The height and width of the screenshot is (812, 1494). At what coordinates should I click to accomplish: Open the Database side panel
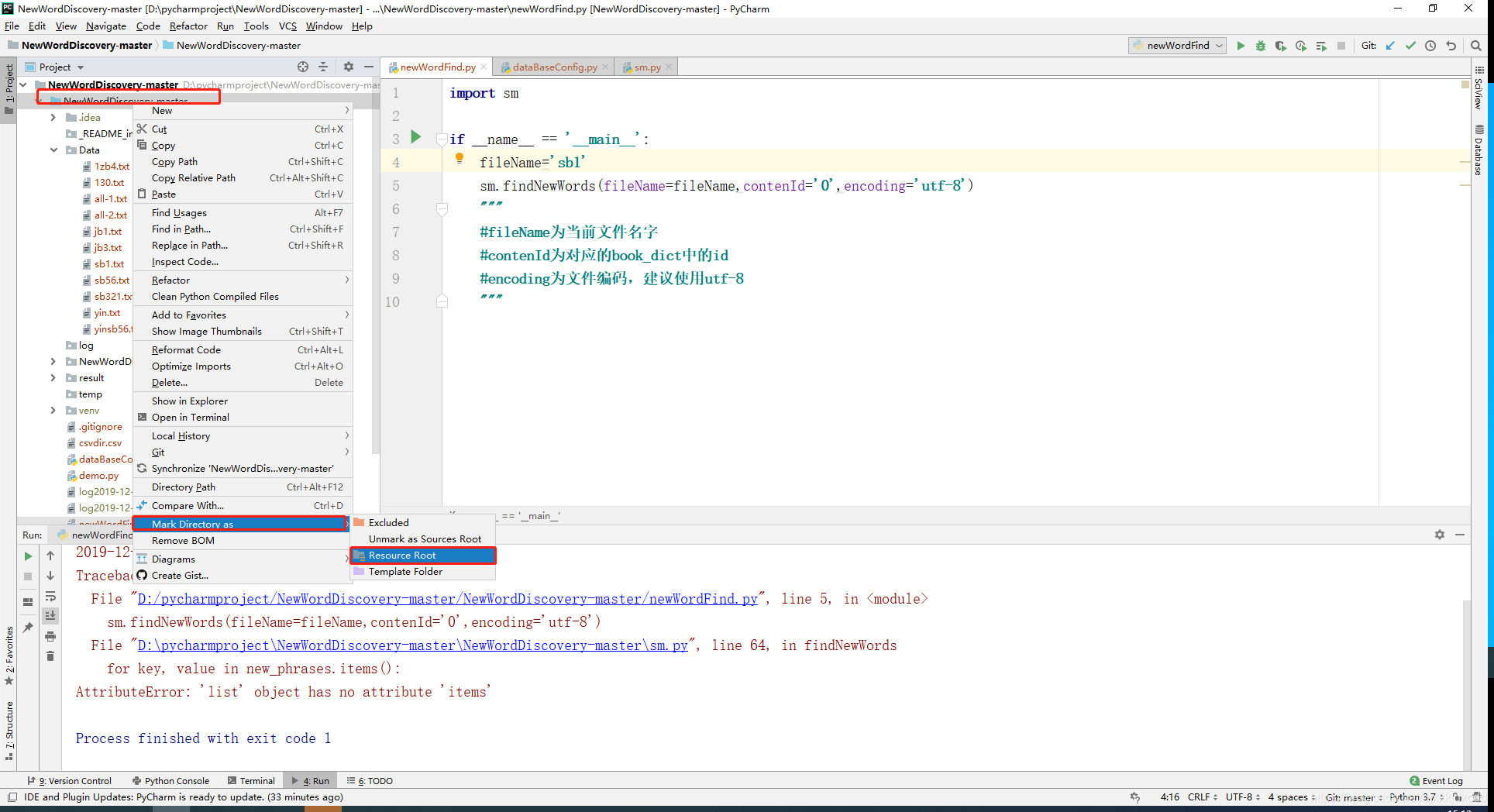(1479, 150)
